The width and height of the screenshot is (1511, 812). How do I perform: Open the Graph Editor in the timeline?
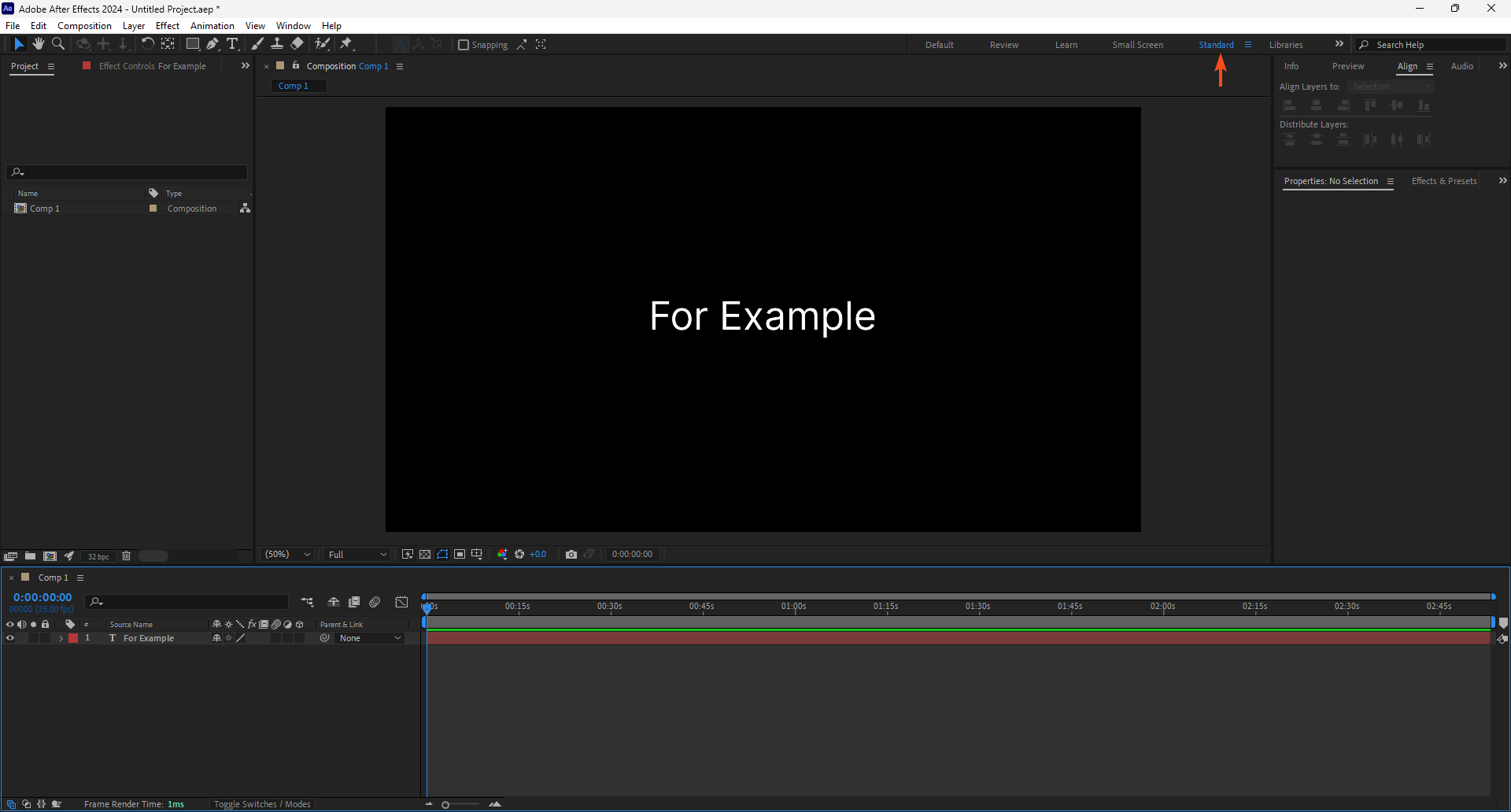(401, 602)
